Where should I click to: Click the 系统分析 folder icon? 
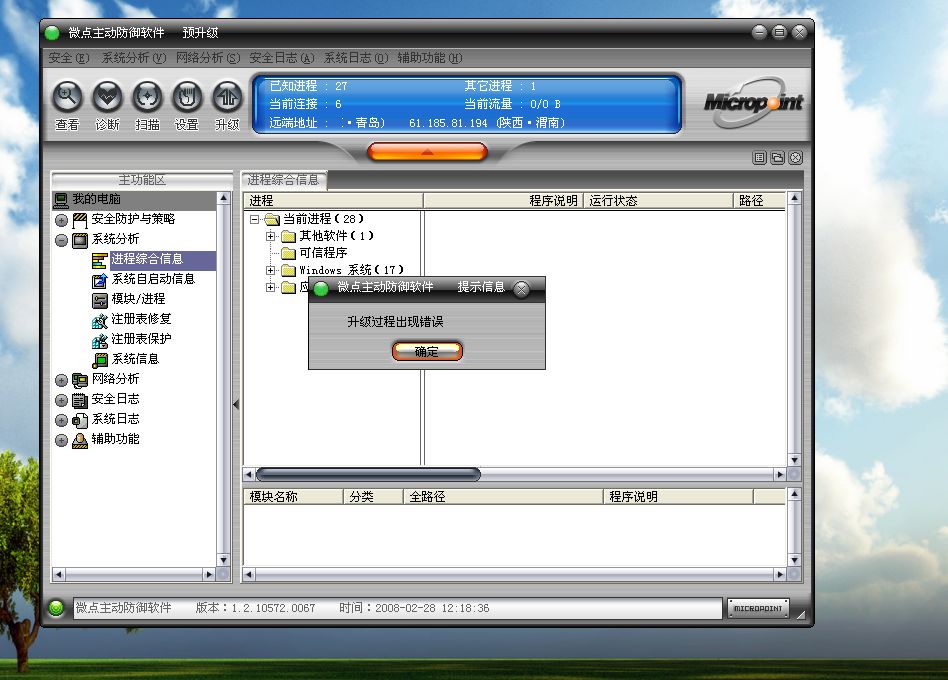[x=80, y=240]
